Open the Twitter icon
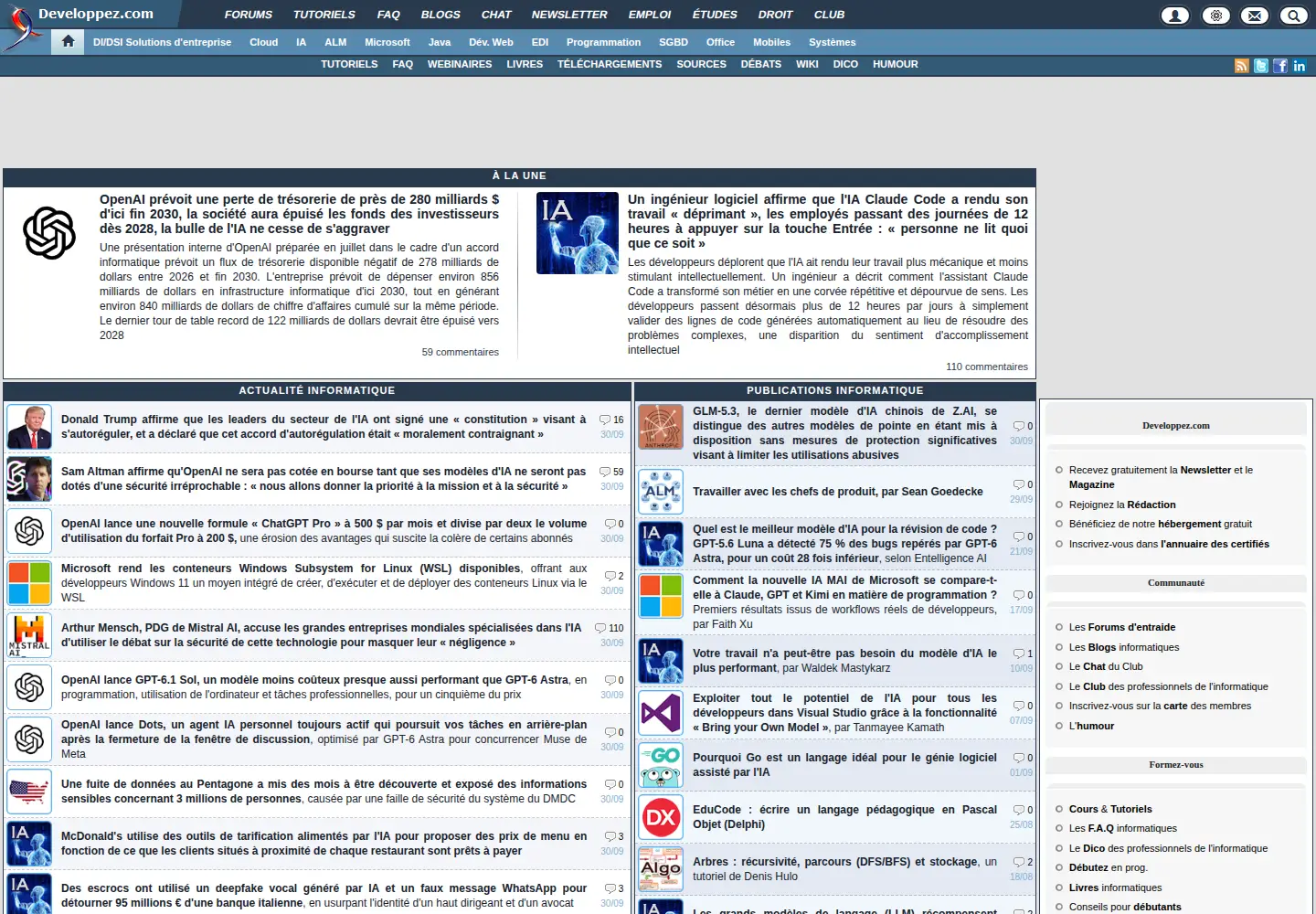 click(x=1261, y=66)
